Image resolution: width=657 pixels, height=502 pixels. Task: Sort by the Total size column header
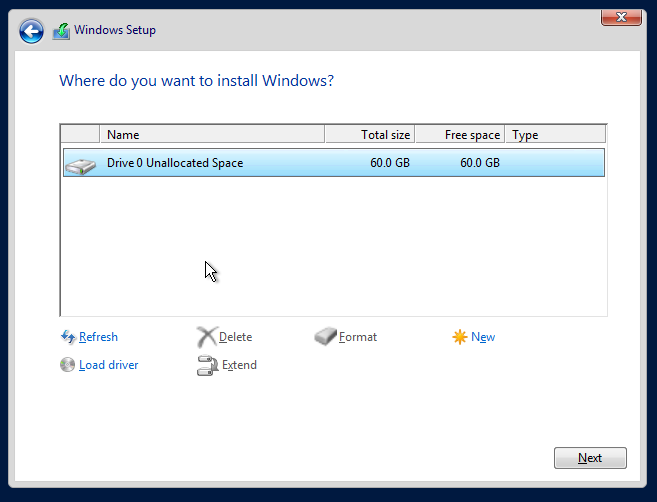pos(370,135)
